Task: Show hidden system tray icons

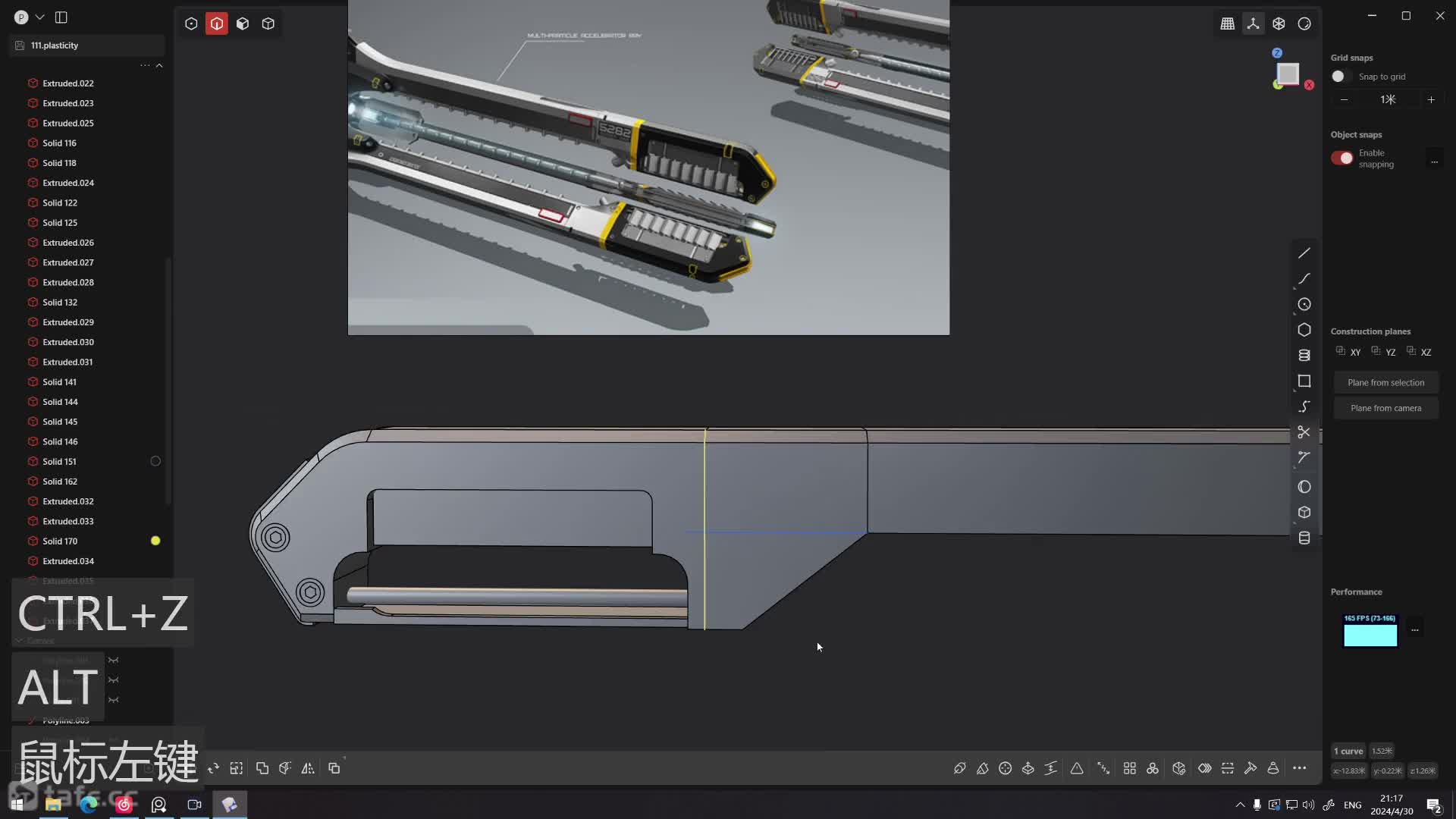Action: (x=1240, y=805)
